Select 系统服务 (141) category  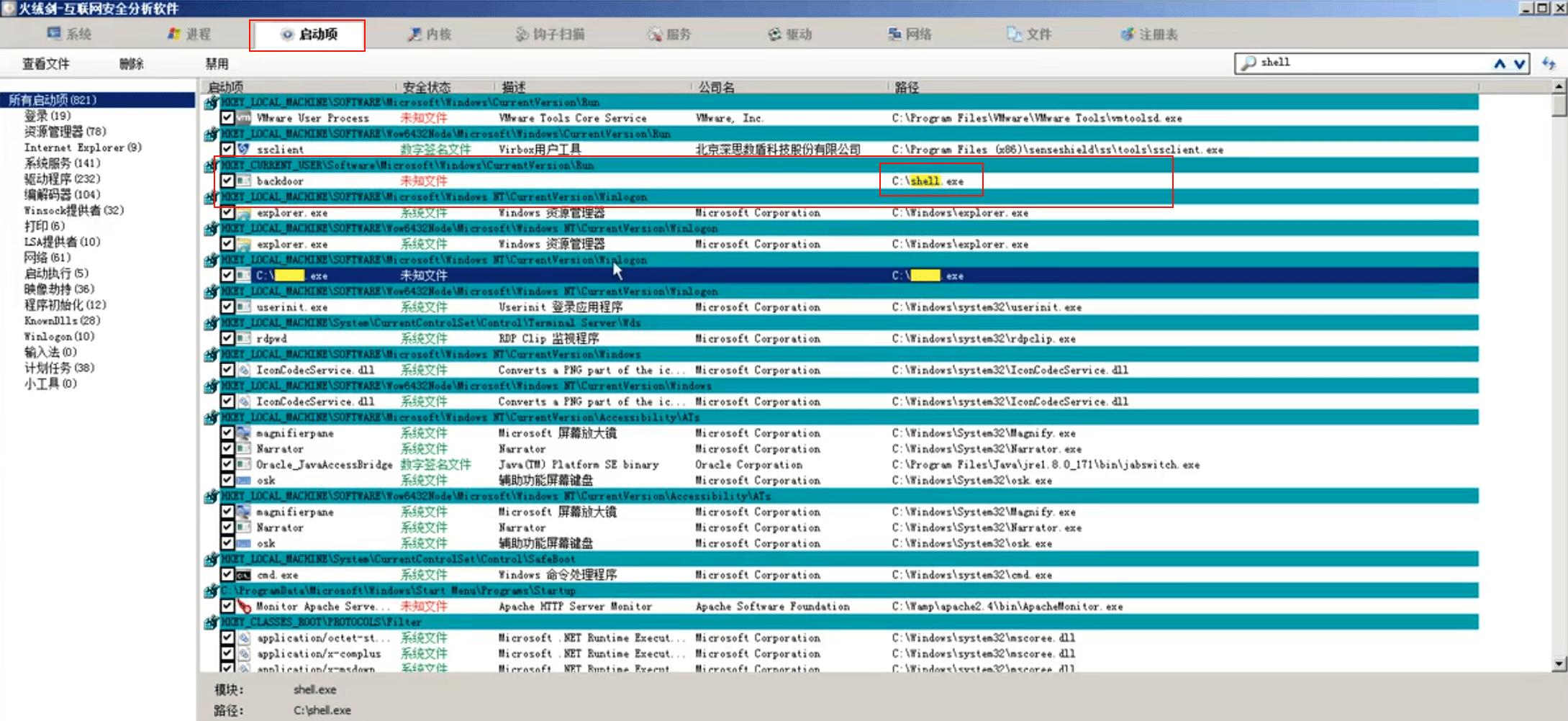pyautogui.click(x=62, y=163)
